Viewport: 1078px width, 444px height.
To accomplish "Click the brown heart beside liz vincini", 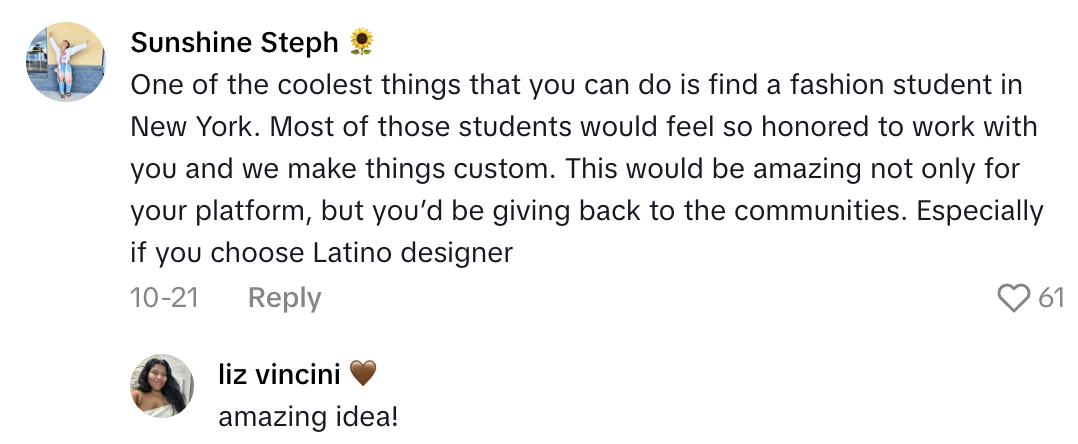I will [x=362, y=374].
